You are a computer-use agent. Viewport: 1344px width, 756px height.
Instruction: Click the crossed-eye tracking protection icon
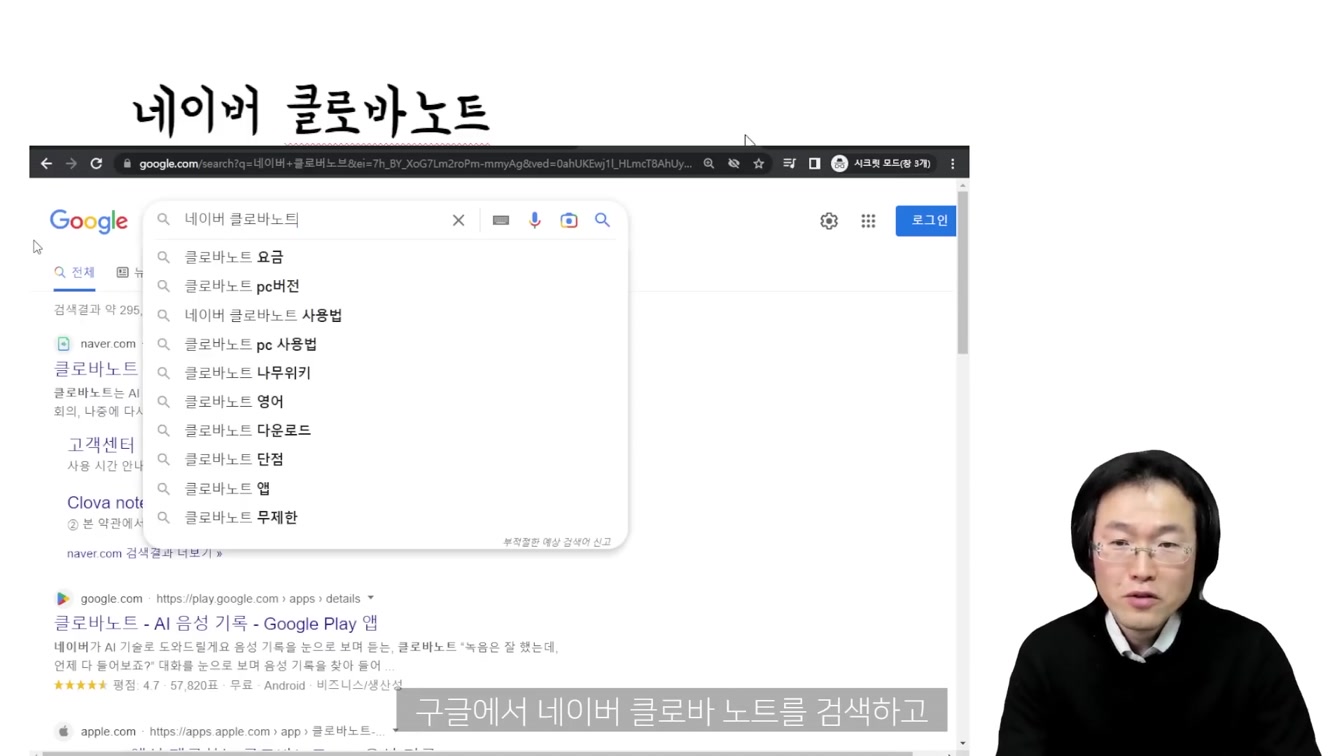click(x=734, y=163)
